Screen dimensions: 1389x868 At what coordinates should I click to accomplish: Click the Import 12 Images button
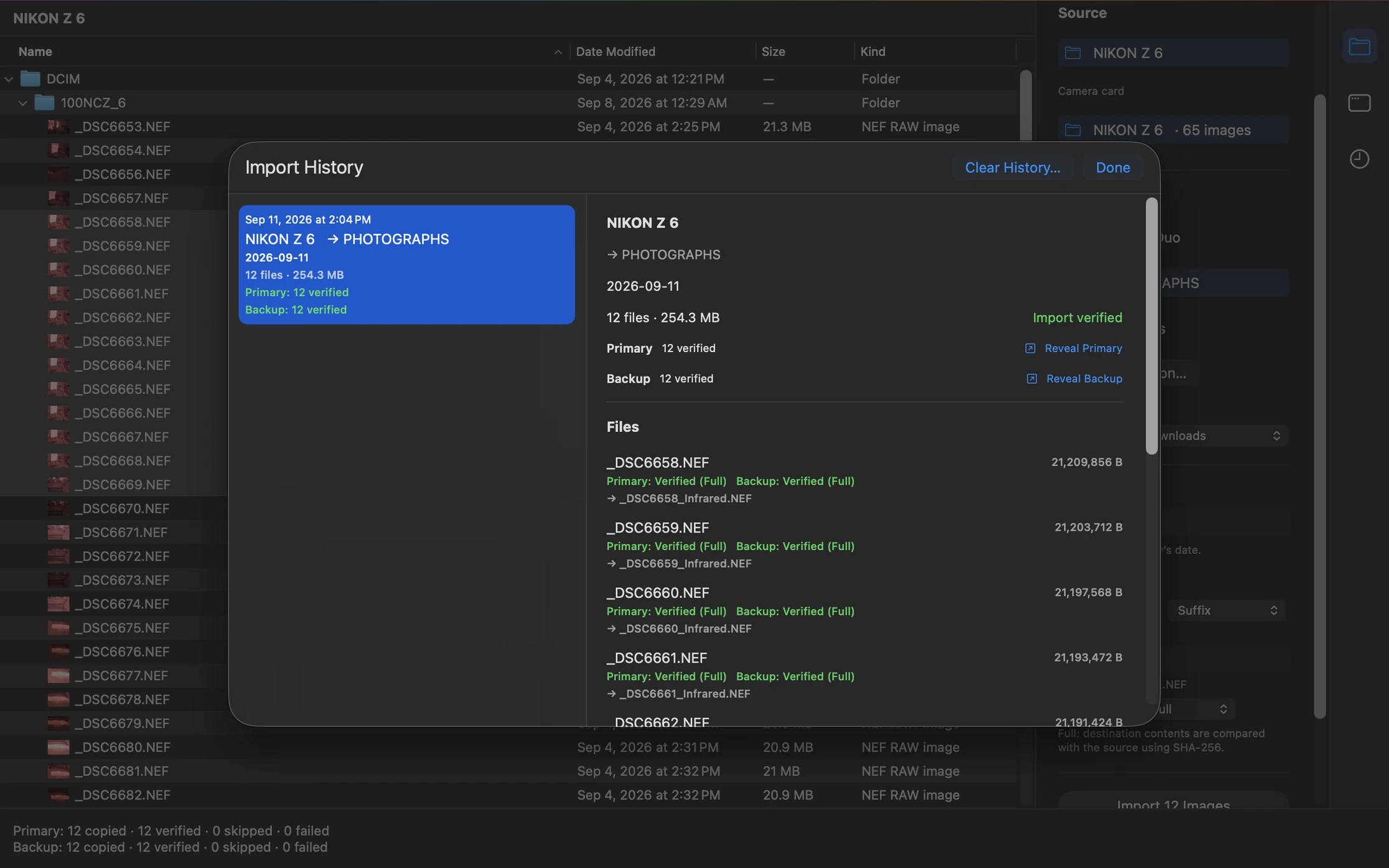click(1173, 802)
